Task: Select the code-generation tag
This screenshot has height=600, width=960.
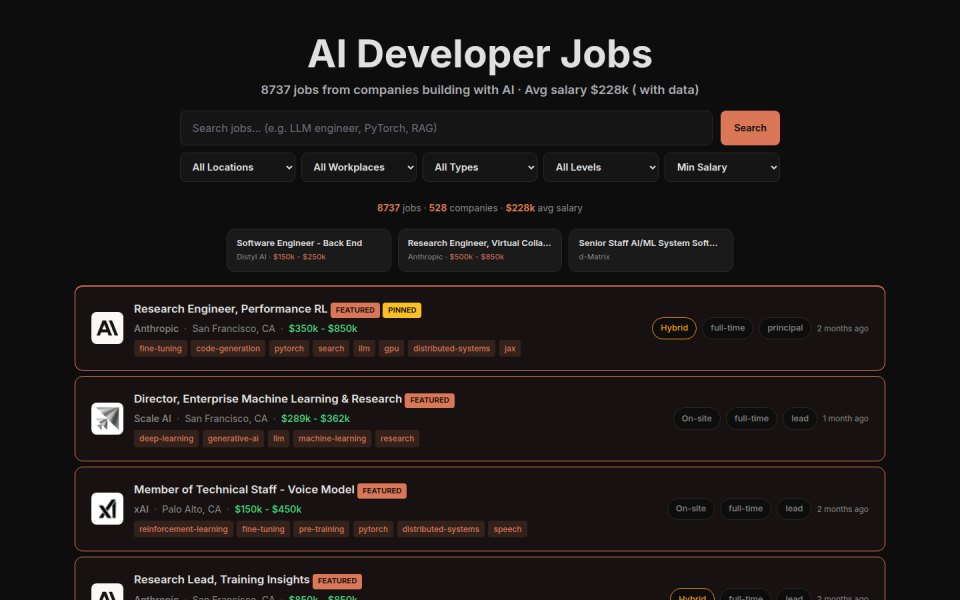Action: (228, 348)
